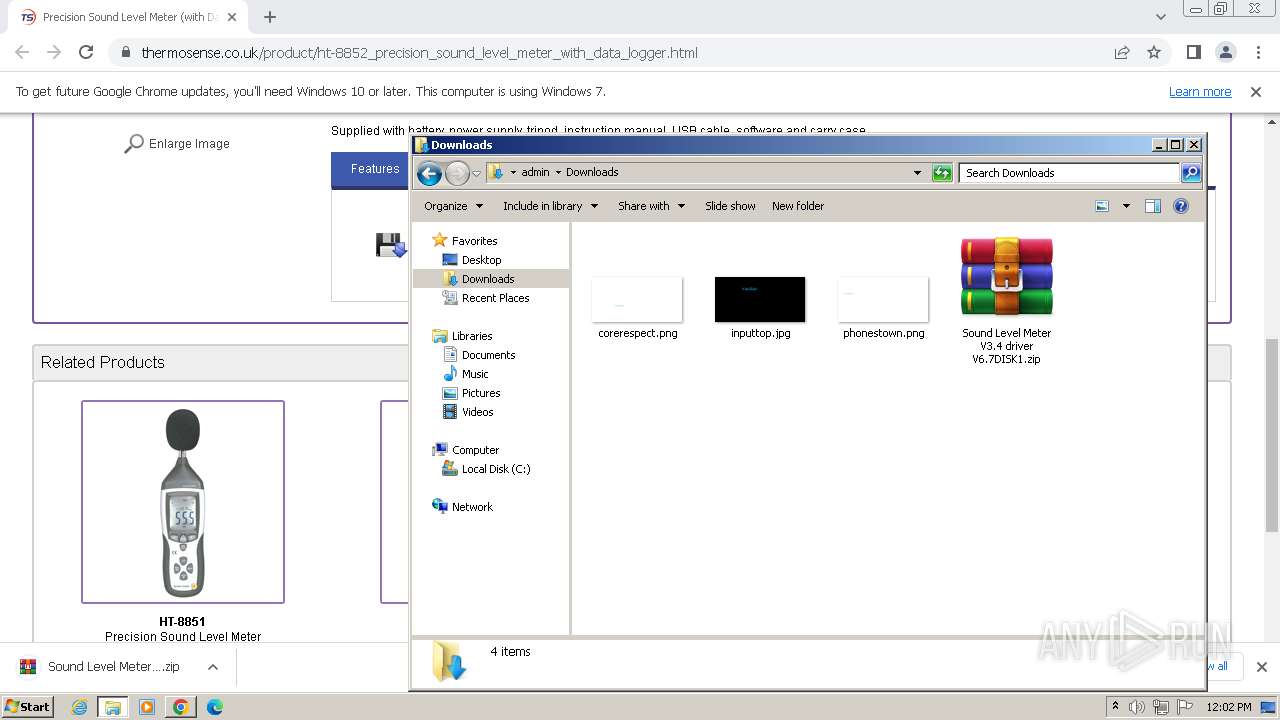This screenshot has height=720, width=1280.
Task: Click the Search Downloads field
Action: coord(1068,173)
